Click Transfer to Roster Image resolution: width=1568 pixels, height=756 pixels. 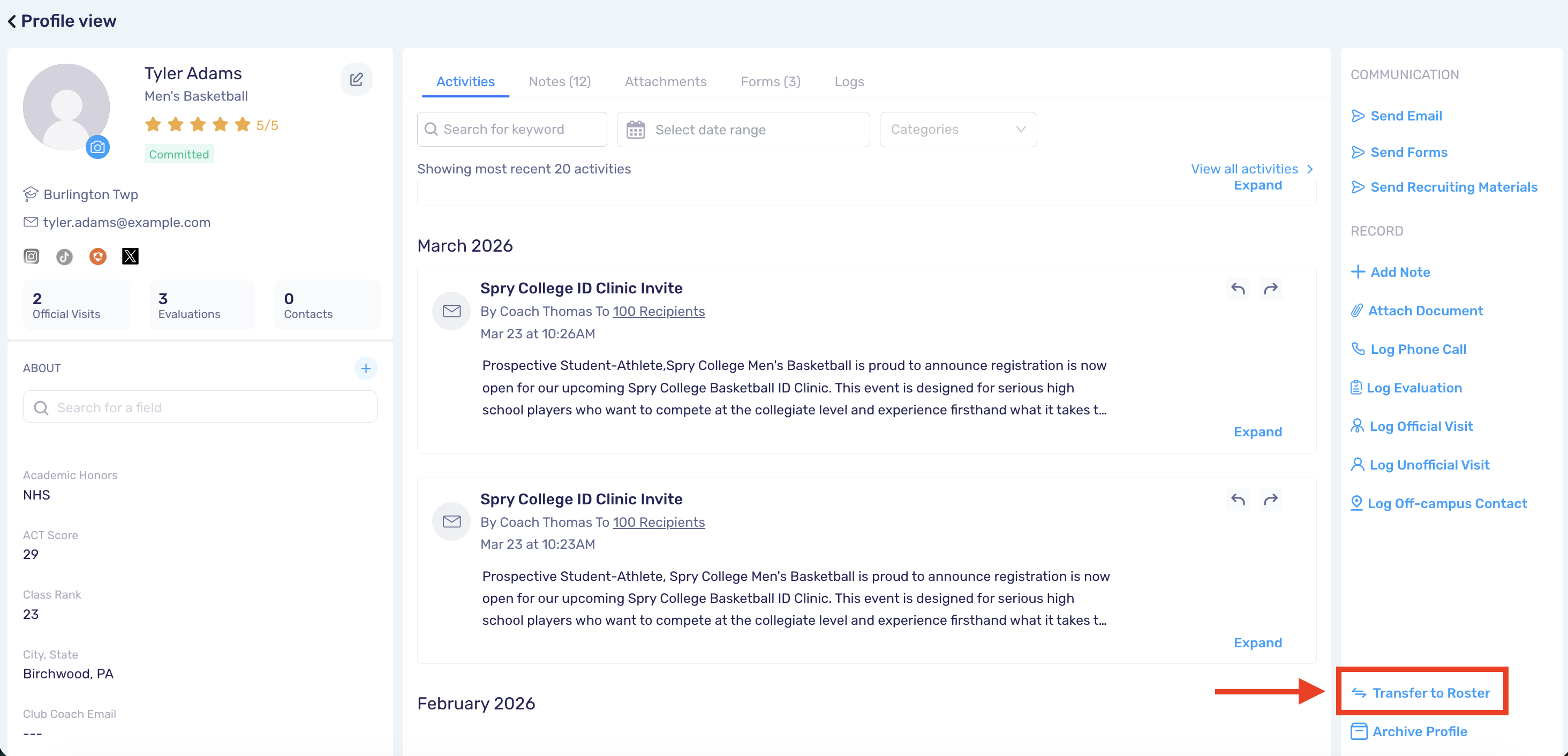click(1421, 693)
